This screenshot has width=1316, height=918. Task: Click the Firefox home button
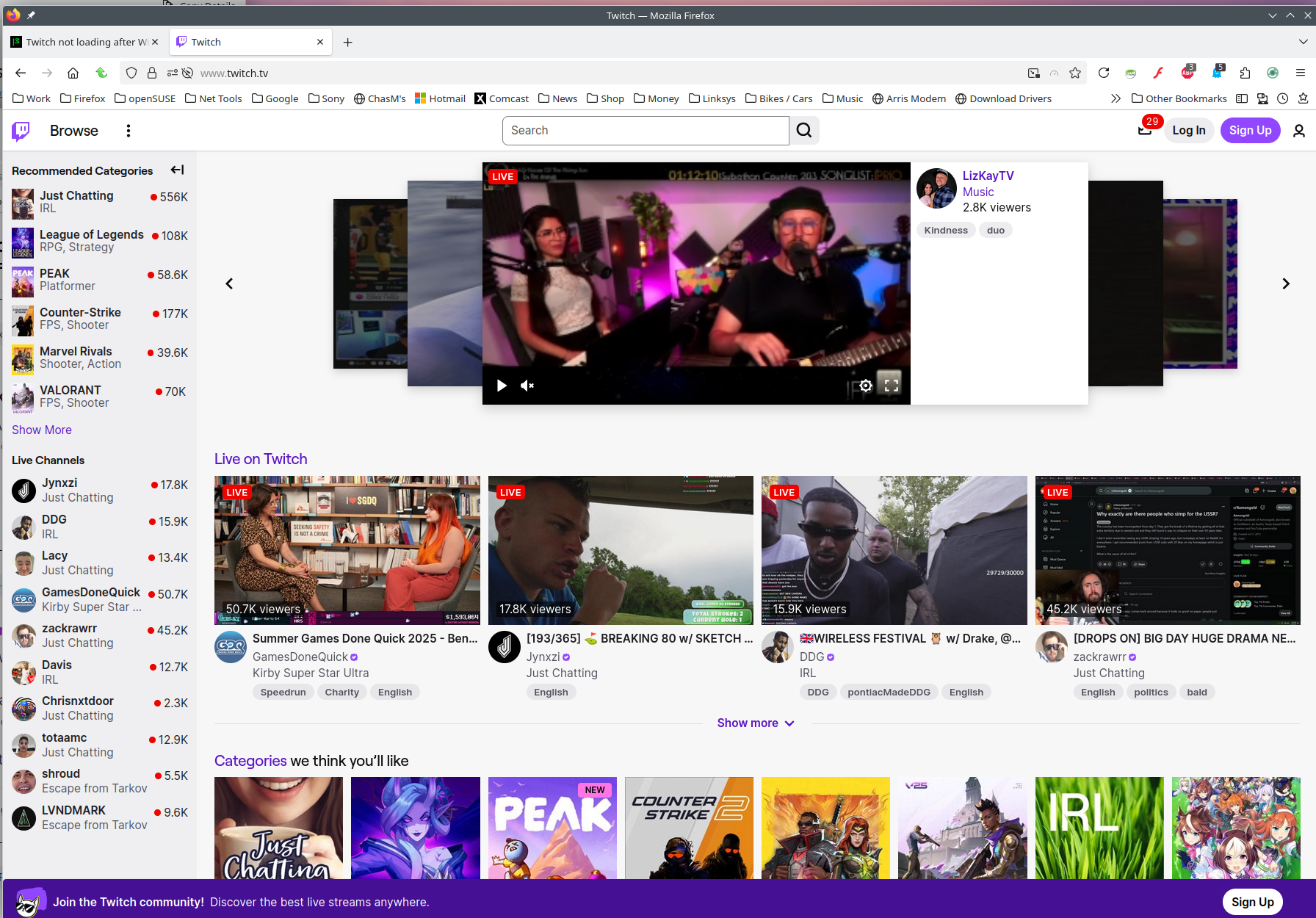pos(73,73)
